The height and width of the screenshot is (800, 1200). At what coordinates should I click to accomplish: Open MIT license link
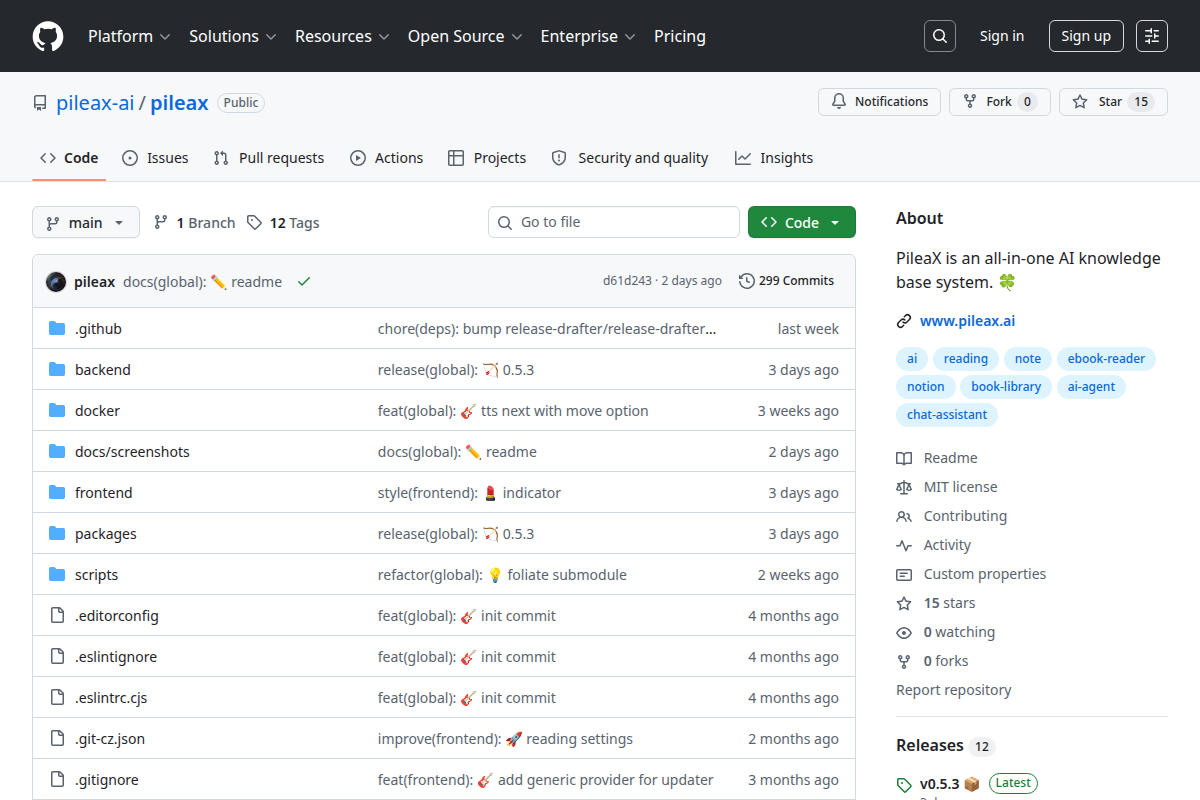[x=946, y=487]
